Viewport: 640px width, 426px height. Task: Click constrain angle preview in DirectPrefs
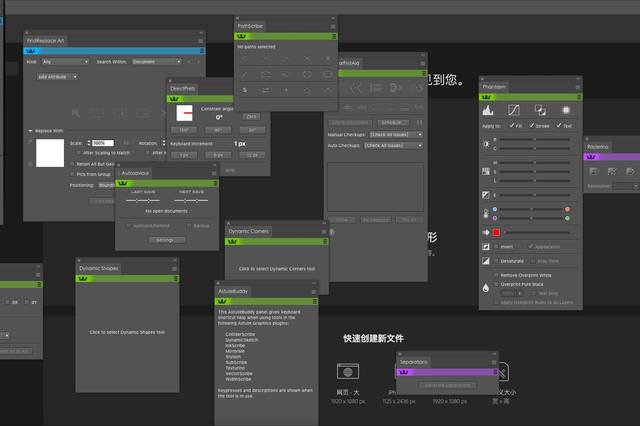pyautogui.click(x=184, y=113)
